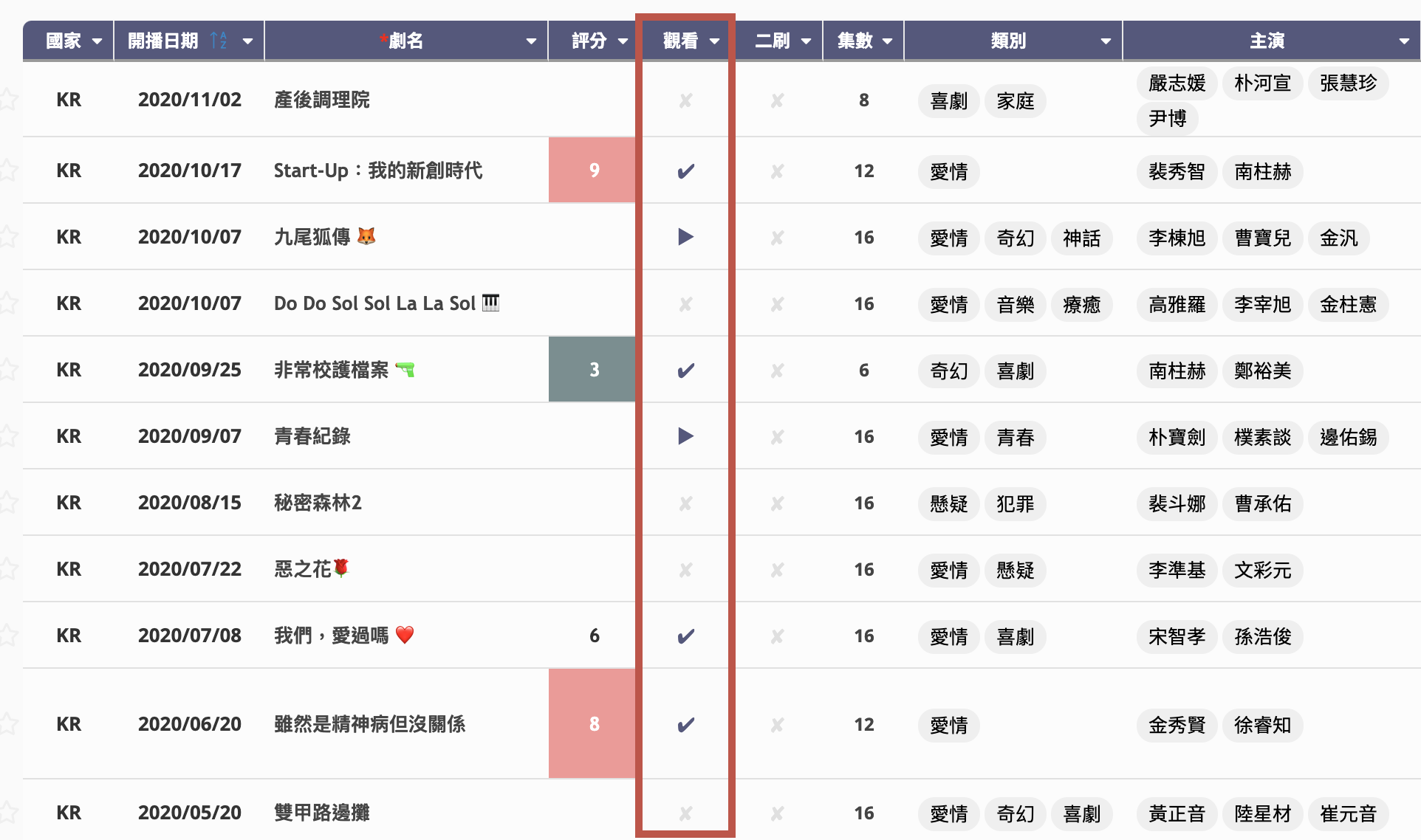Click the 犯罪 genre tag

click(x=1016, y=504)
